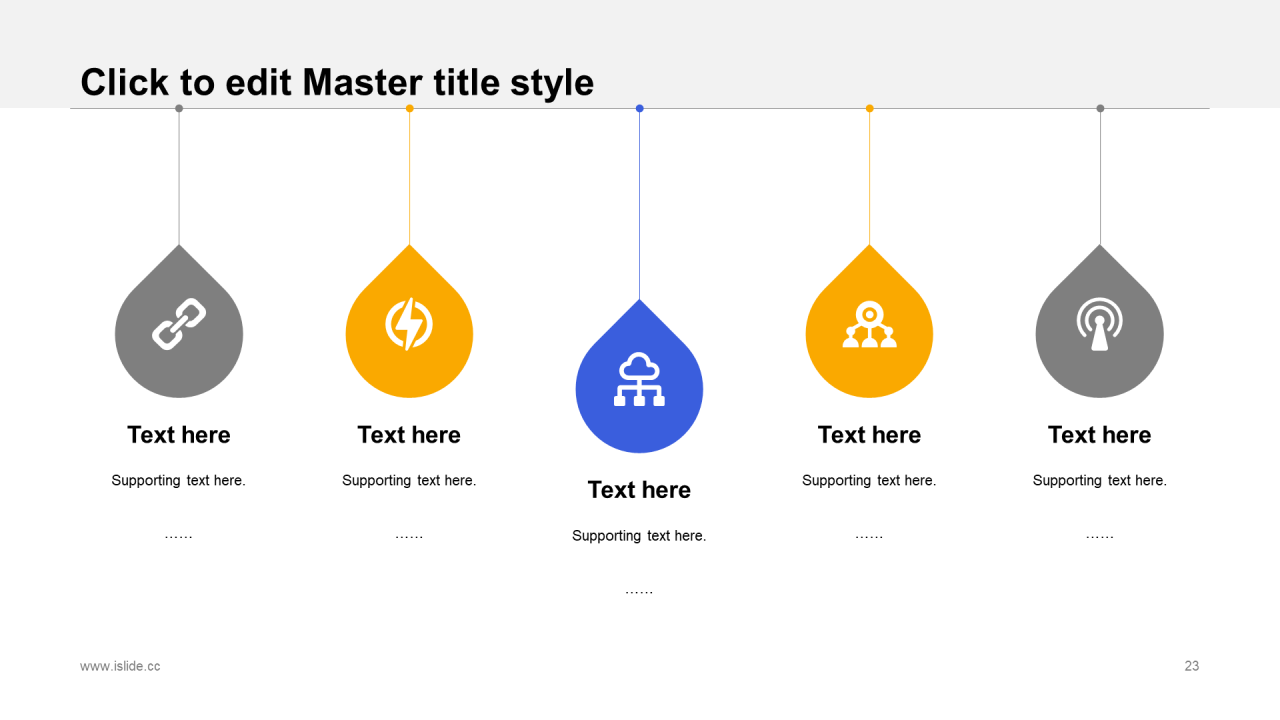Select the team hierarchy icon
Image resolution: width=1280 pixels, height=720 pixels.
869,325
